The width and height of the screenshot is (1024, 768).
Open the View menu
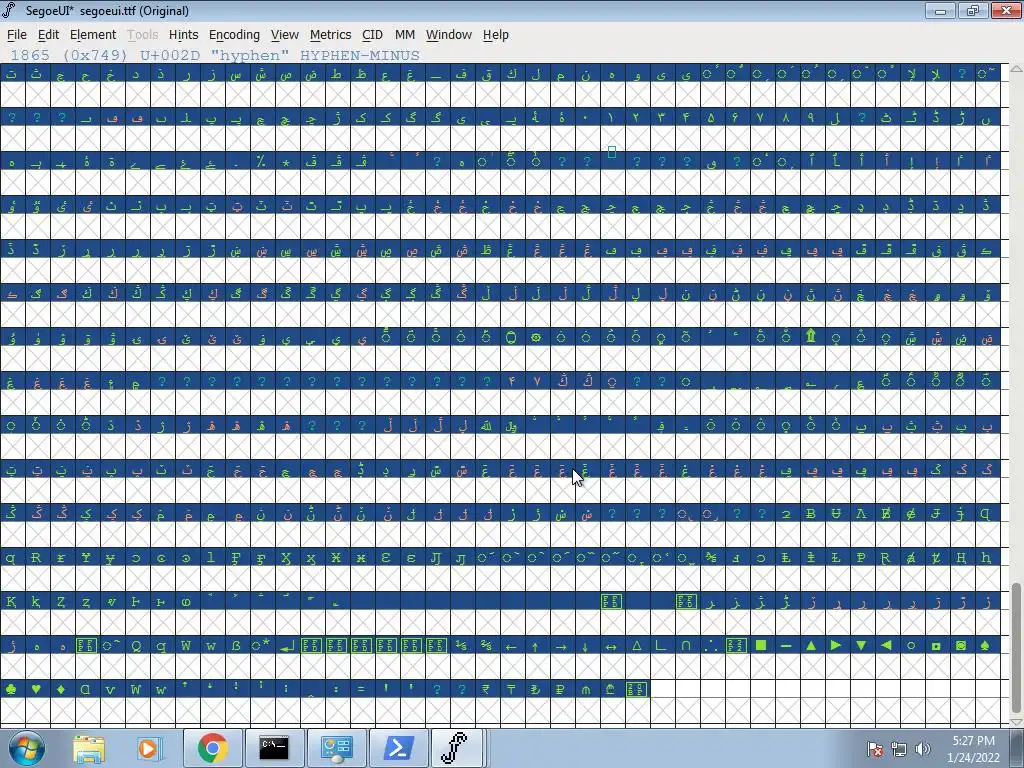(x=285, y=35)
